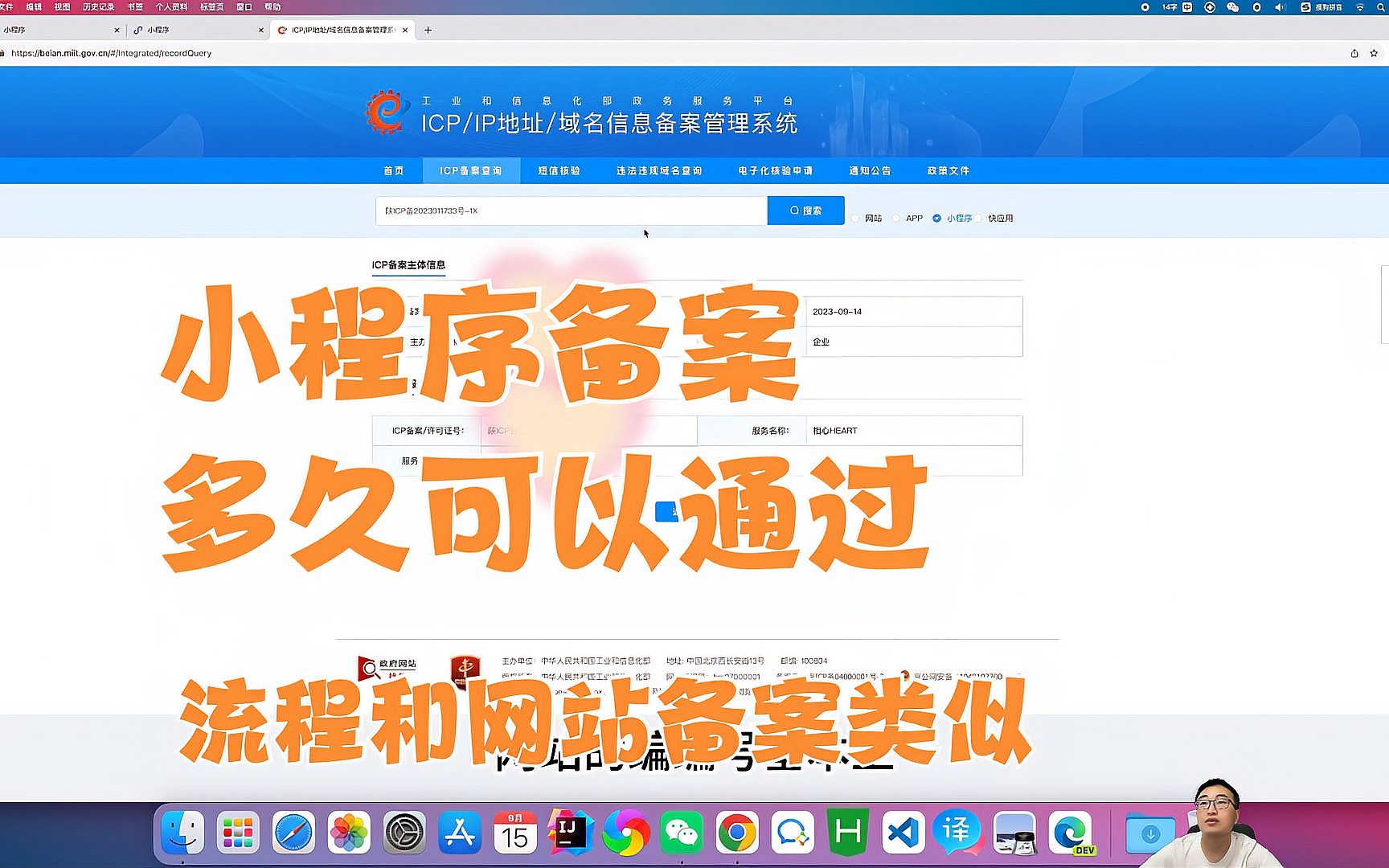Click the browser address bar URL
The height and width of the screenshot is (868, 1389).
tap(112, 53)
